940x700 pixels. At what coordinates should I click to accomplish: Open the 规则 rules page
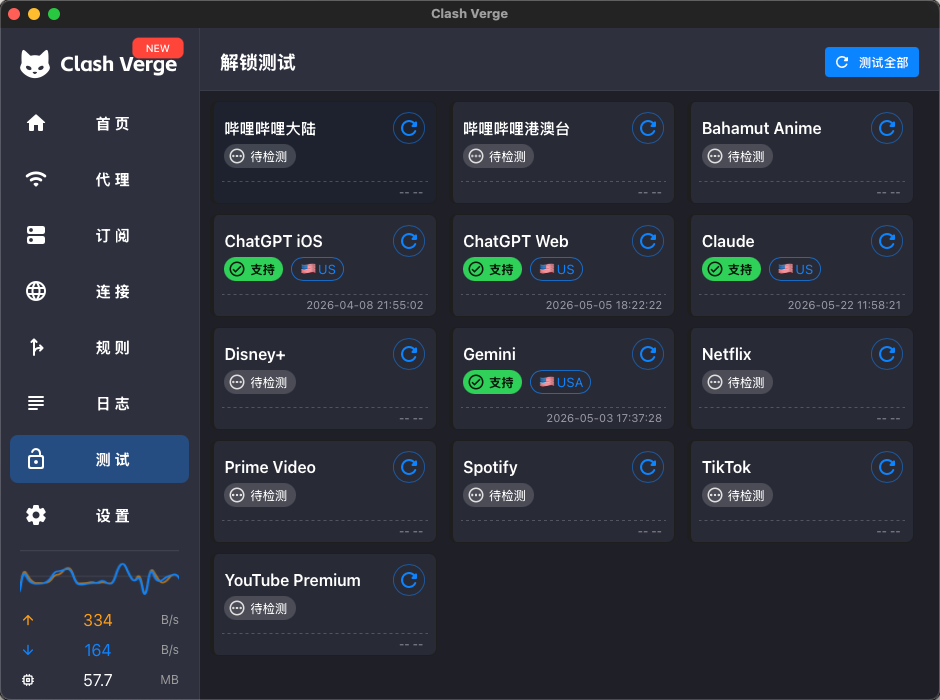100,347
